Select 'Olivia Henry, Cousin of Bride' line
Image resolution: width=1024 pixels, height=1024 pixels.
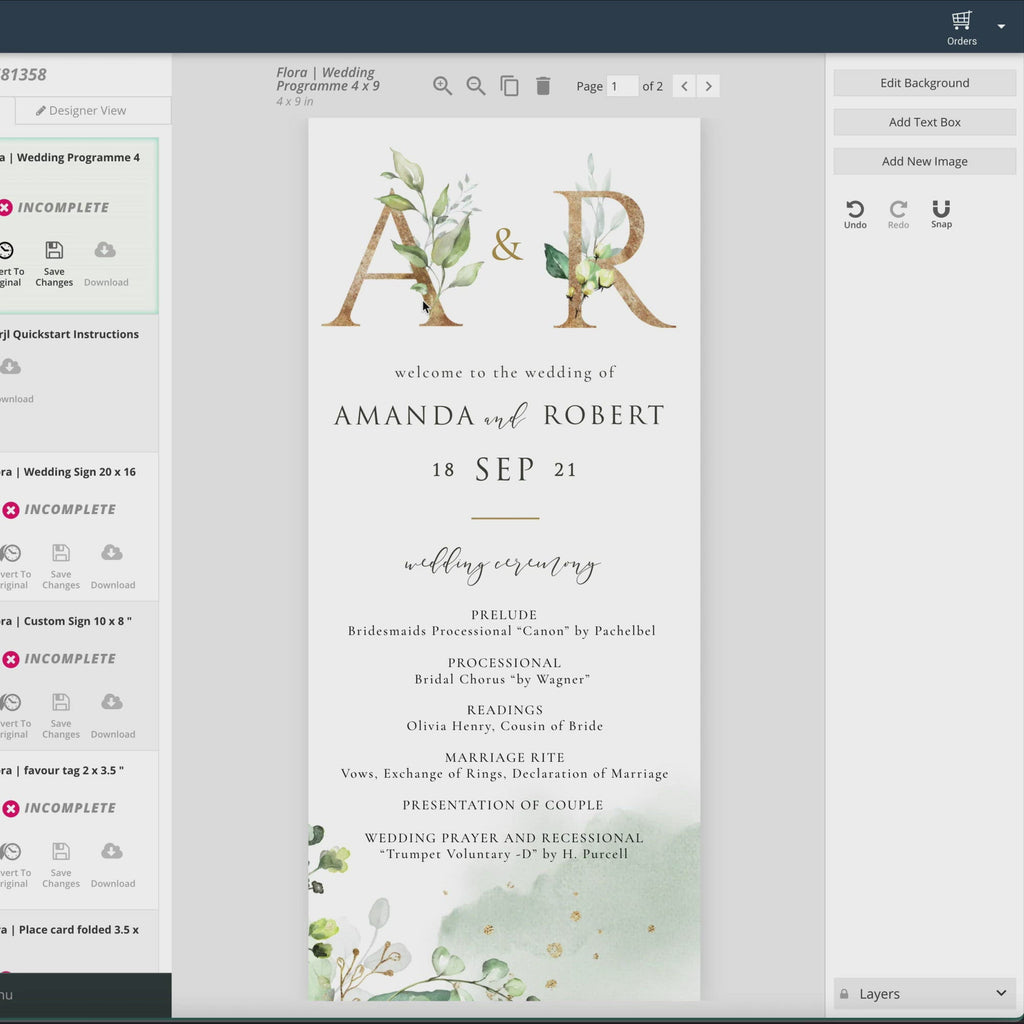pyautogui.click(x=505, y=726)
